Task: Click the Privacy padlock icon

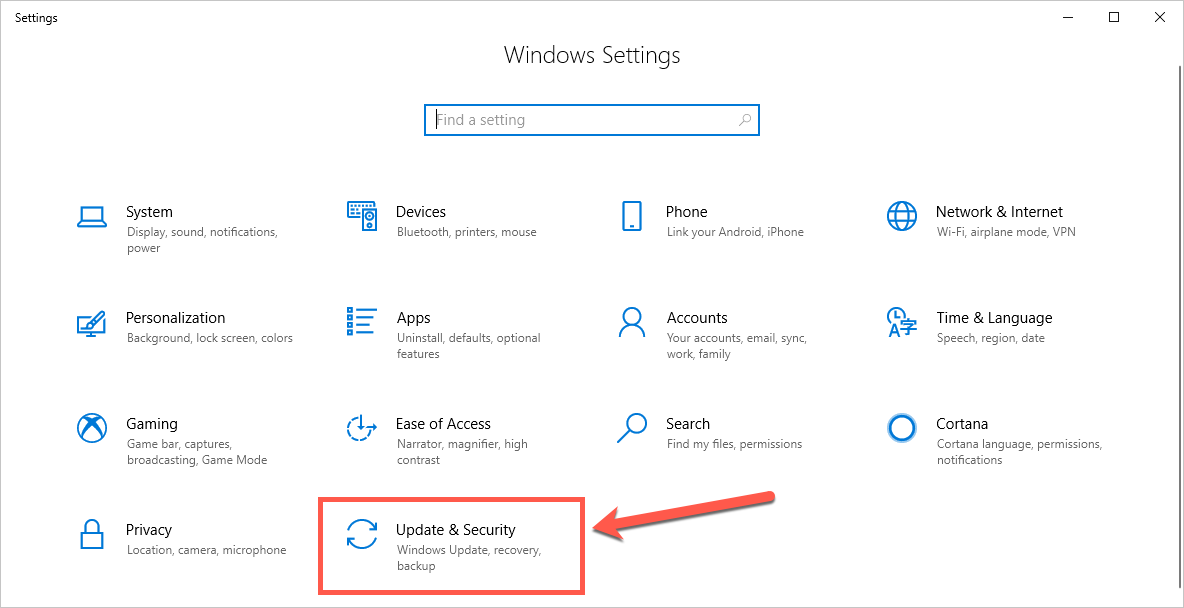Action: point(92,534)
